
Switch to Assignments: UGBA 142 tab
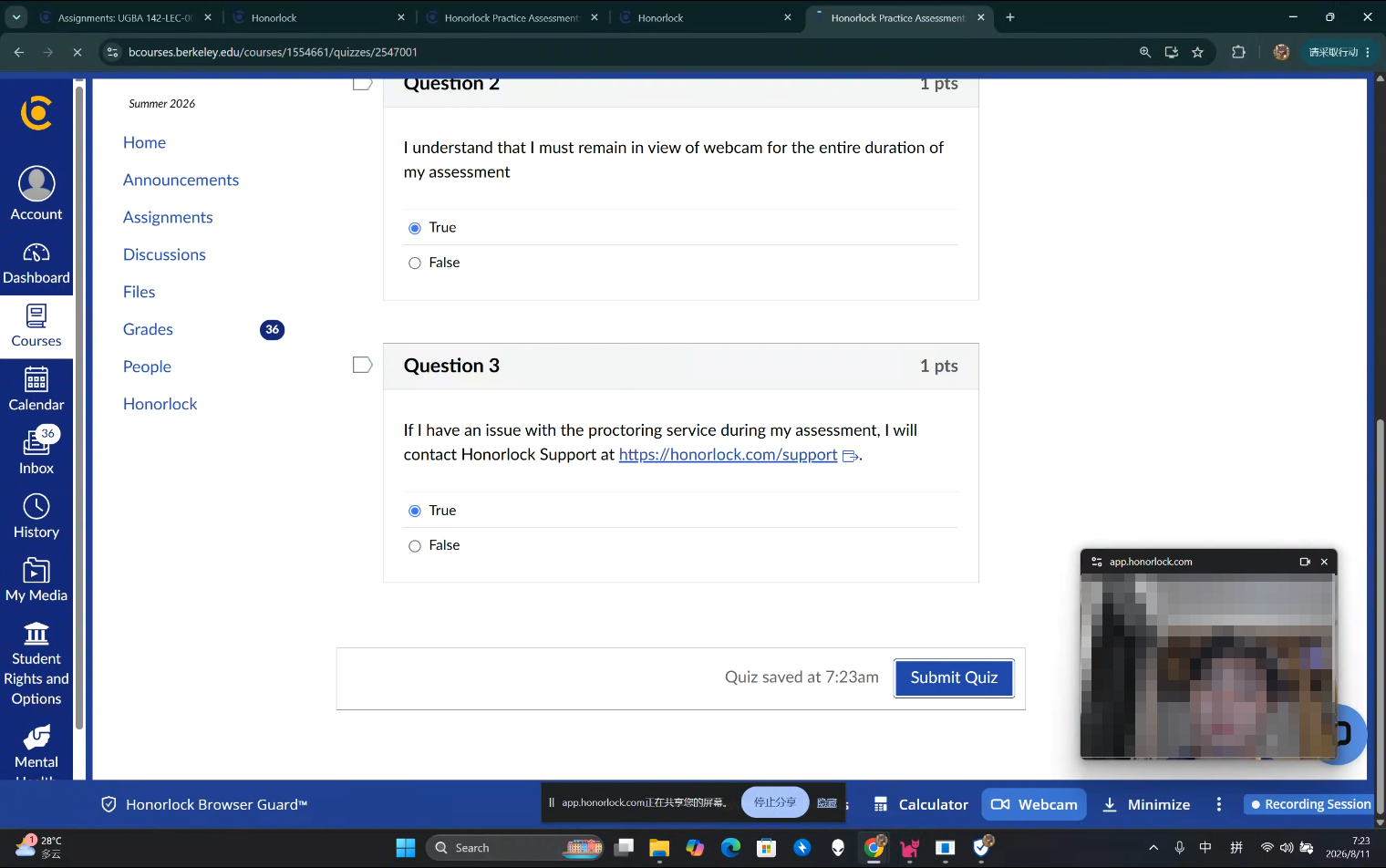(125, 17)
